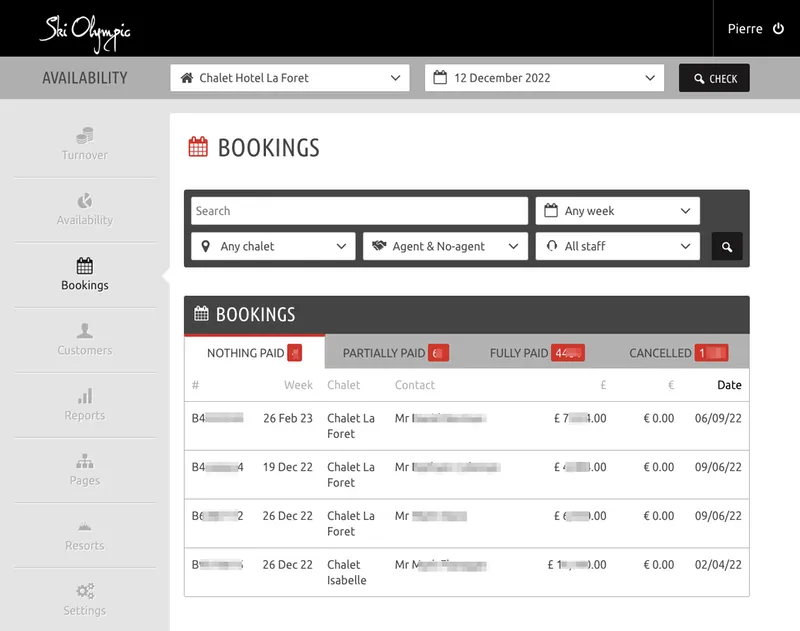
Task: Open the Any week dropdown
Action: pyautogui.click(x=617, y=211)
